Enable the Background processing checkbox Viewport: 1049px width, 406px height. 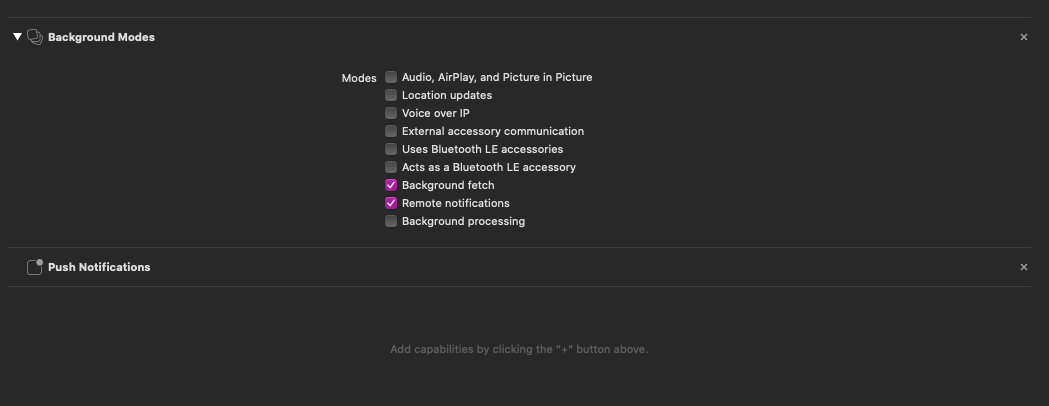click(x=391, y=221)
